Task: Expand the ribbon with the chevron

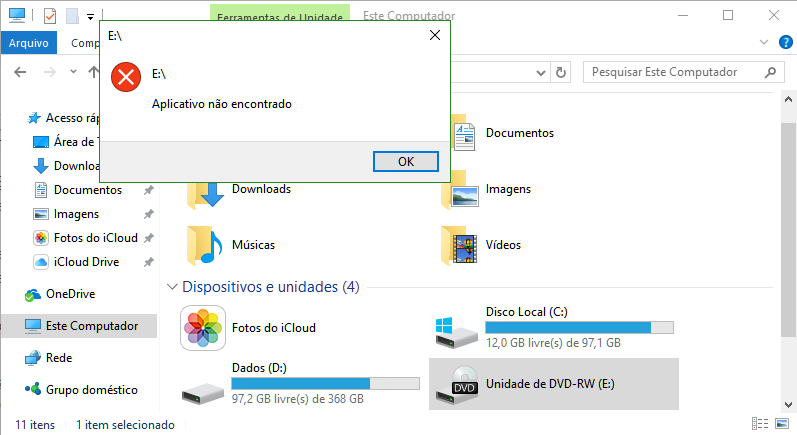Action: [763, 42]
